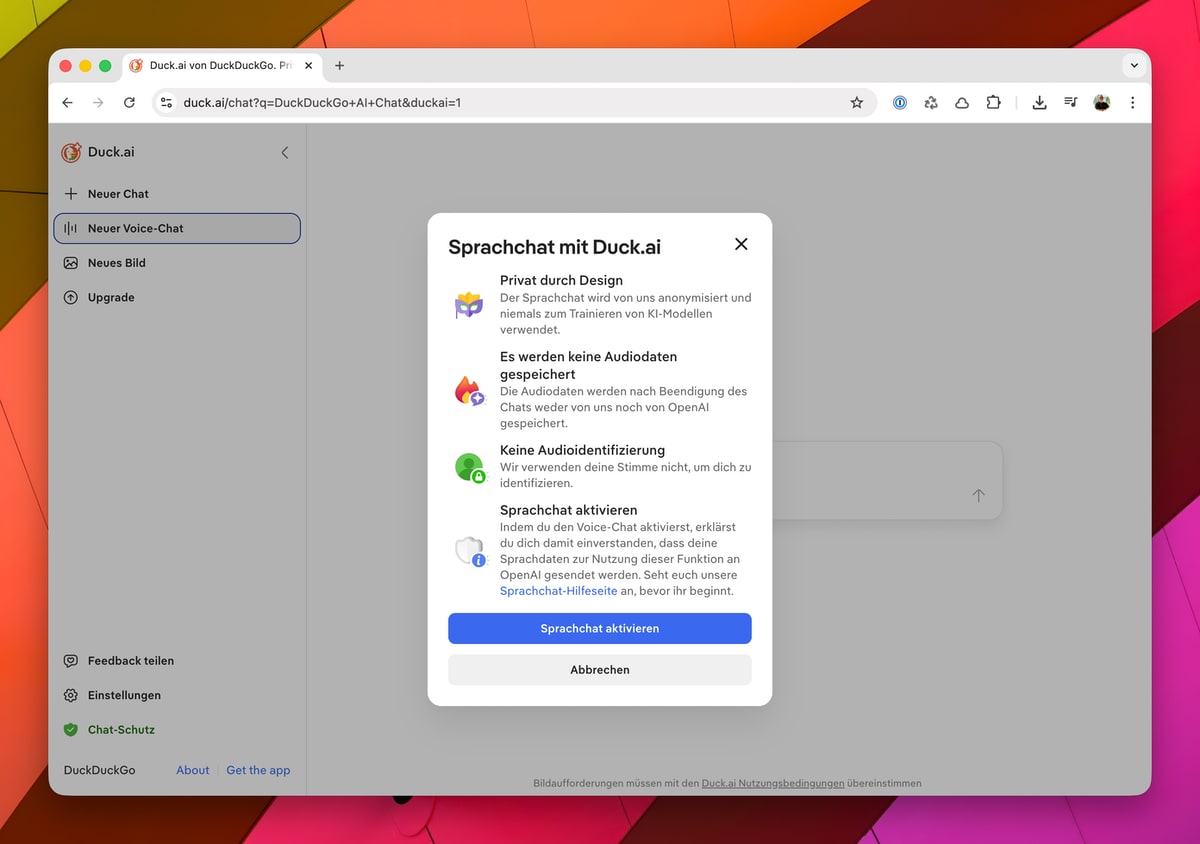Click the blue Sprachchat aktivieren button
The image size is (1200, 844).
click(599, 628)
